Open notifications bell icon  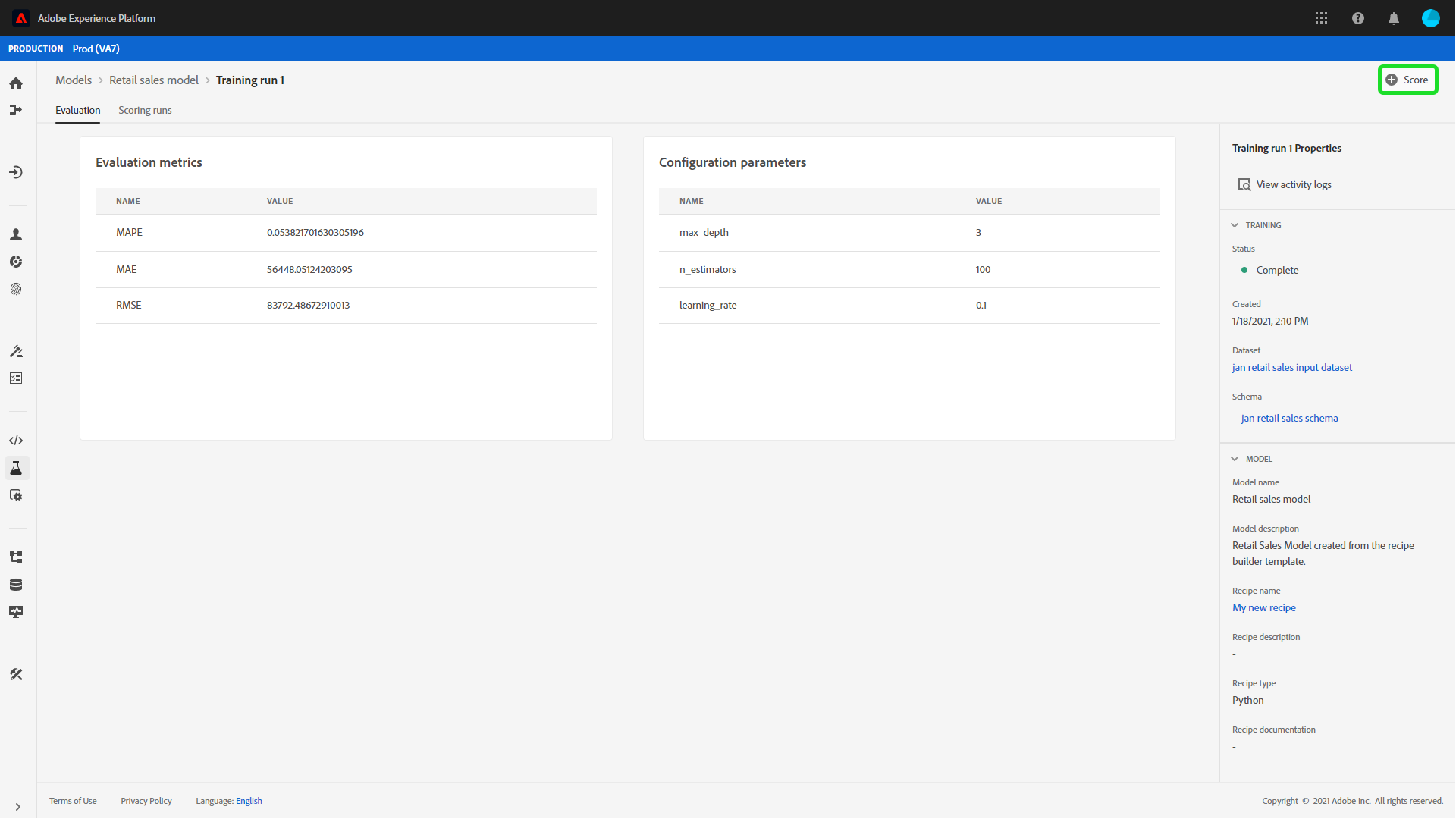[x=1393, y=18]
